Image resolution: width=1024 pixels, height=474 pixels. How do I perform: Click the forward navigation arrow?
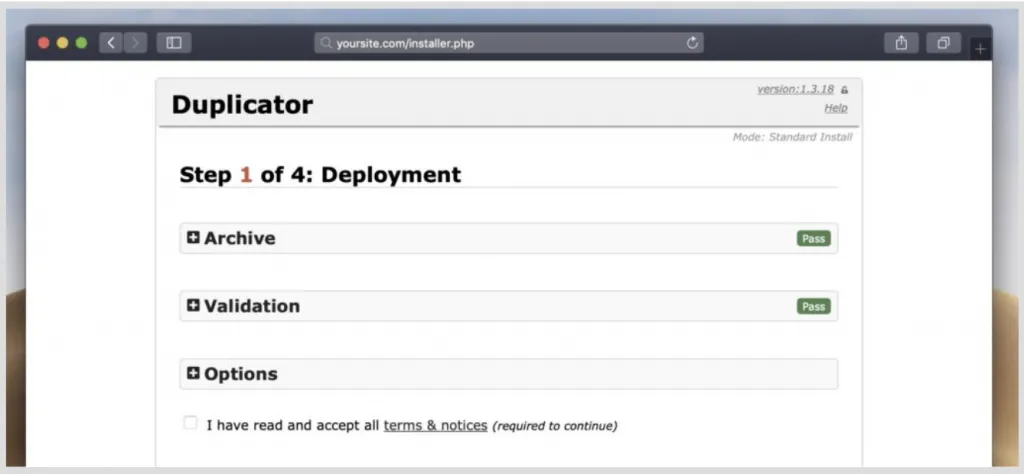pyautogui.click(x=135, y=43)
